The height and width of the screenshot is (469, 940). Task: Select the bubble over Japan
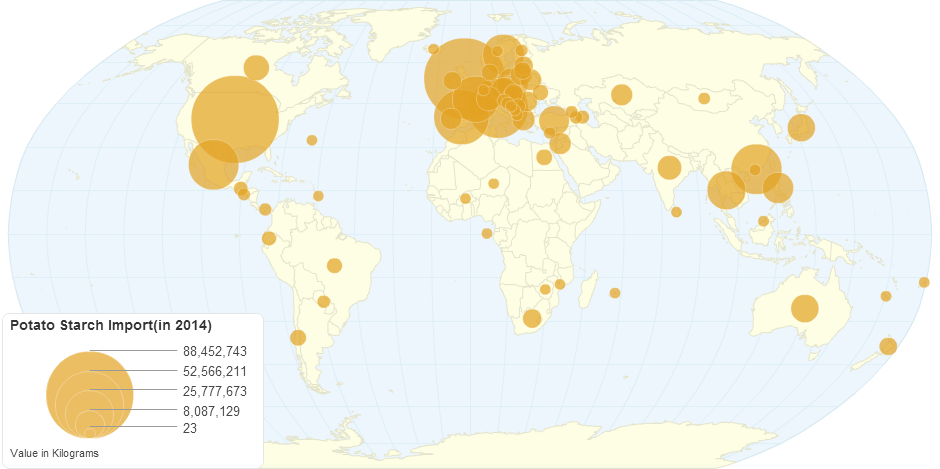pos(800,127)
